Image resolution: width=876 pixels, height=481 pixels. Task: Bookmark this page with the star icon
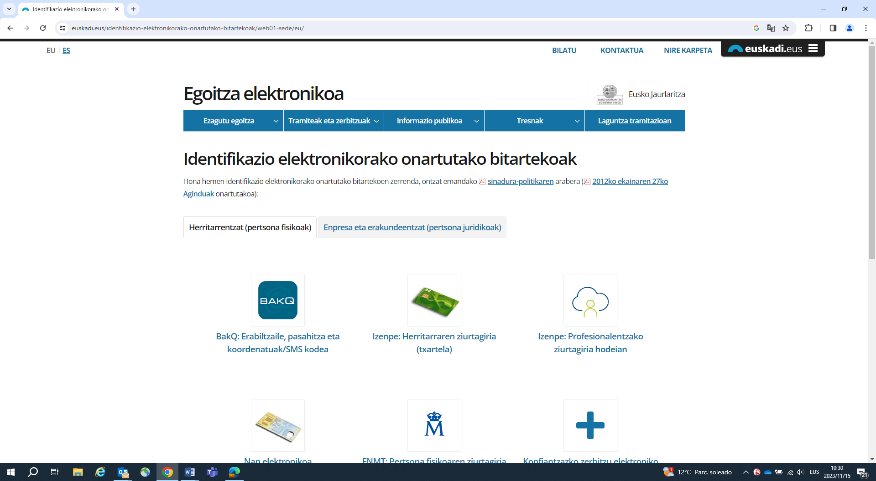[x=786, y=28]
